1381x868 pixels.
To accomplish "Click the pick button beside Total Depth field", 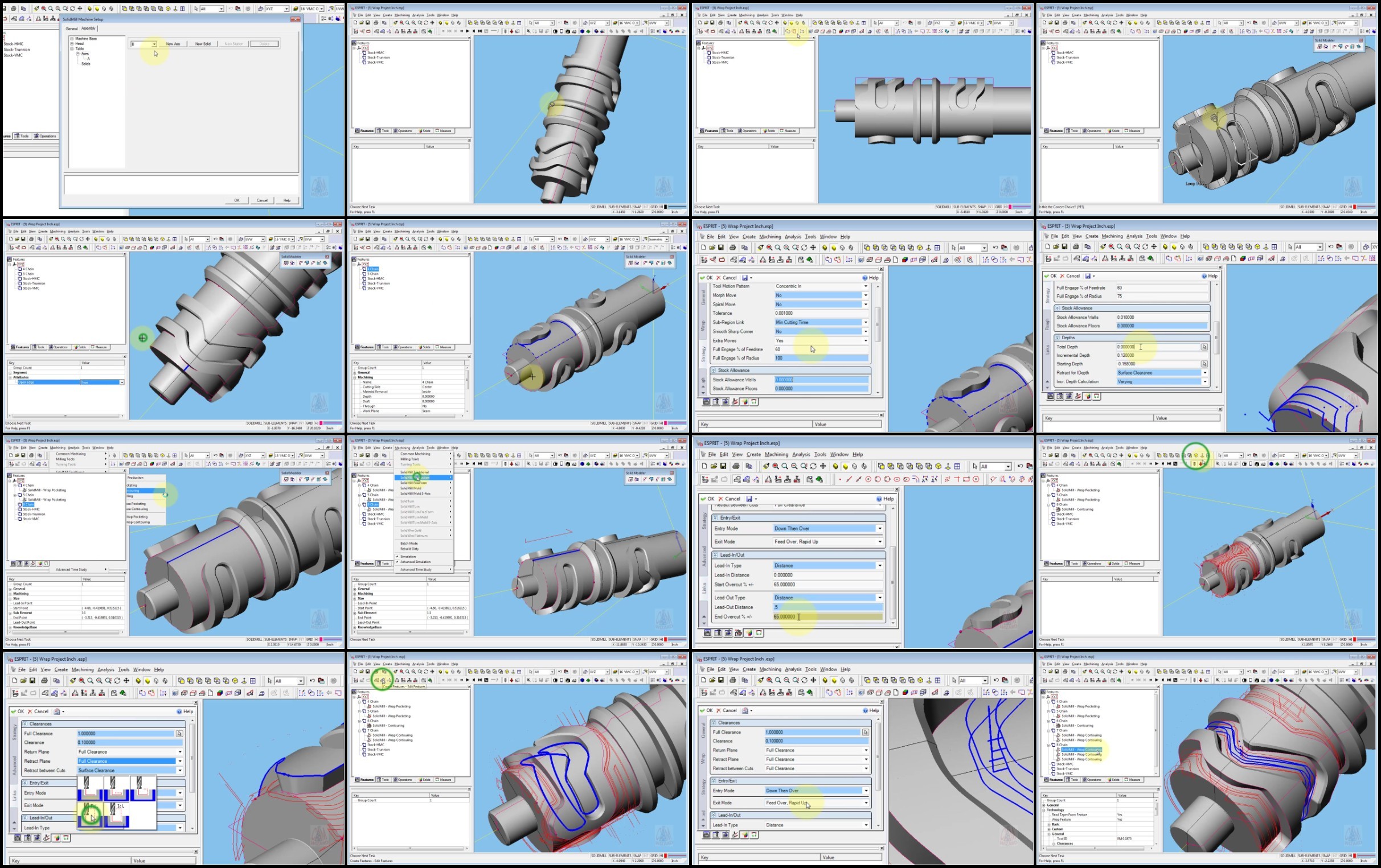I will coord(1204,347).
